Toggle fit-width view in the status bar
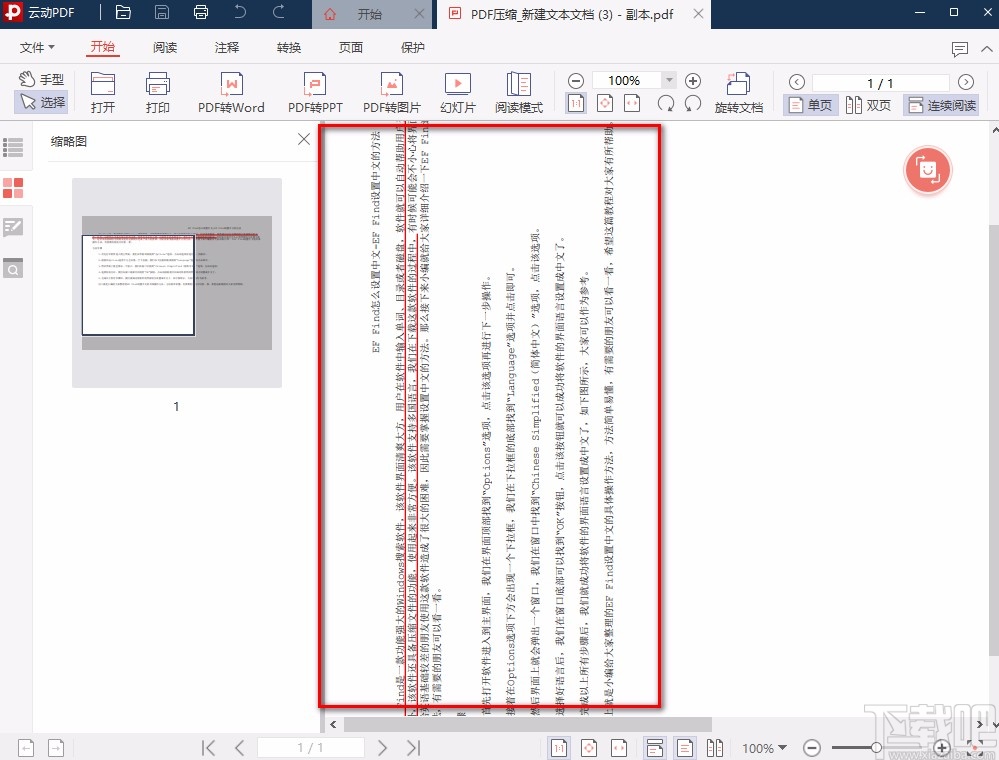 (x=619, y=748)
